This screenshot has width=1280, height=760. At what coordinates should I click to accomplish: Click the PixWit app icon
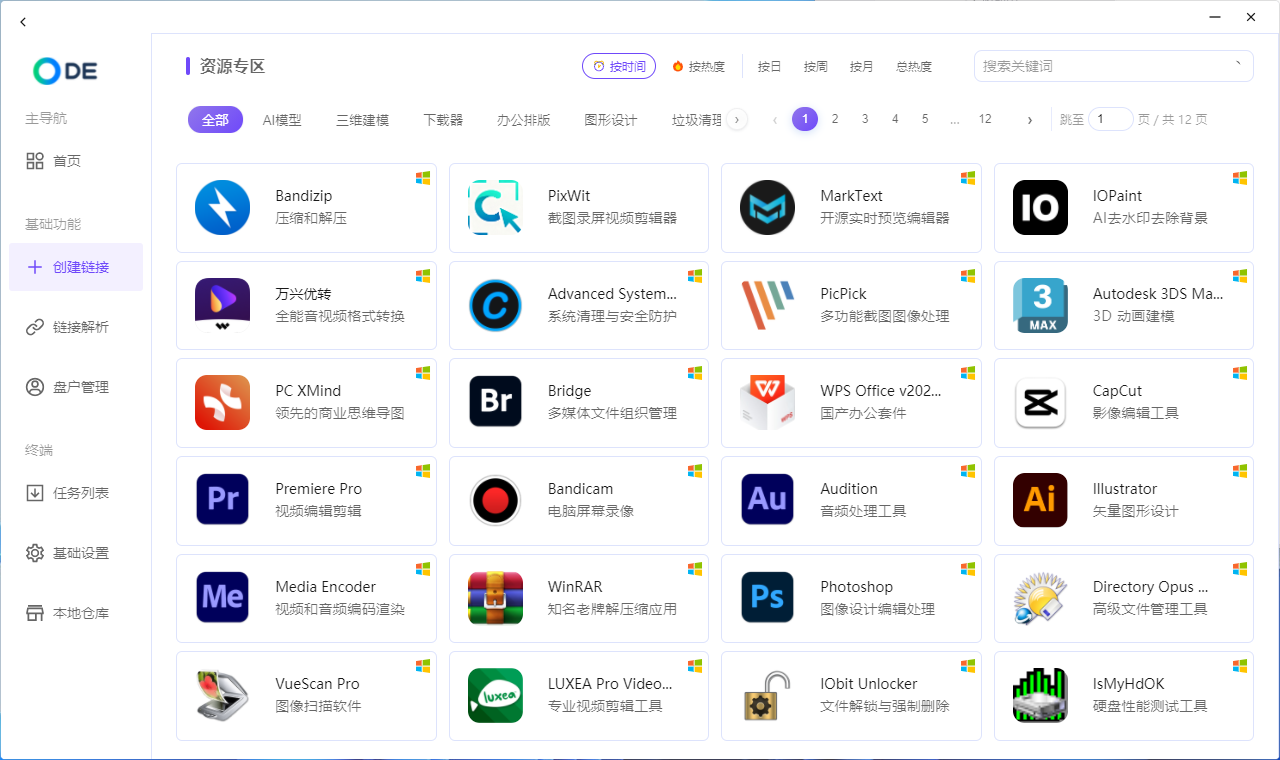(495, 208)
